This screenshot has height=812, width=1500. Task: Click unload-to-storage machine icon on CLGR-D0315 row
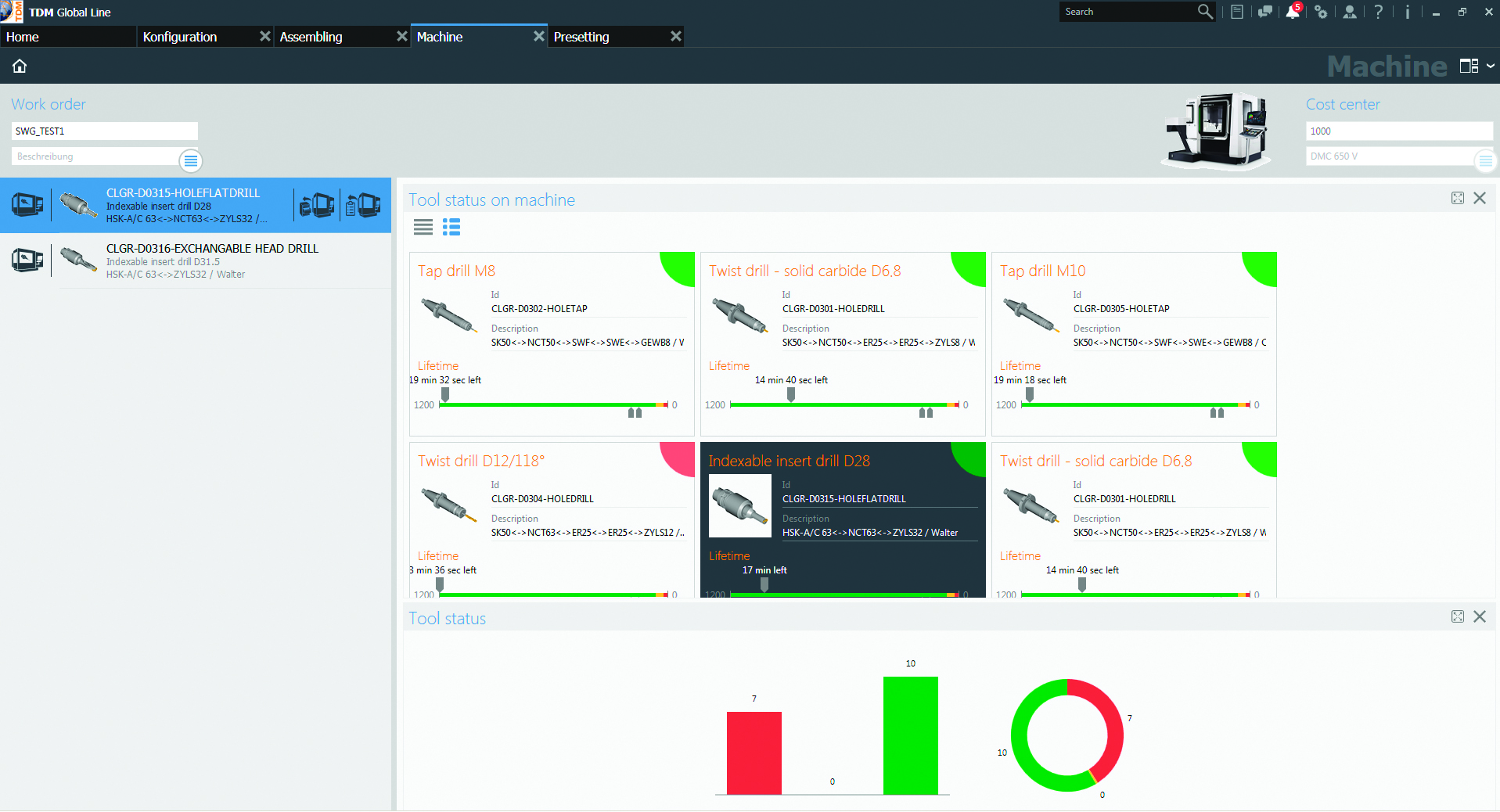(317, 205)
